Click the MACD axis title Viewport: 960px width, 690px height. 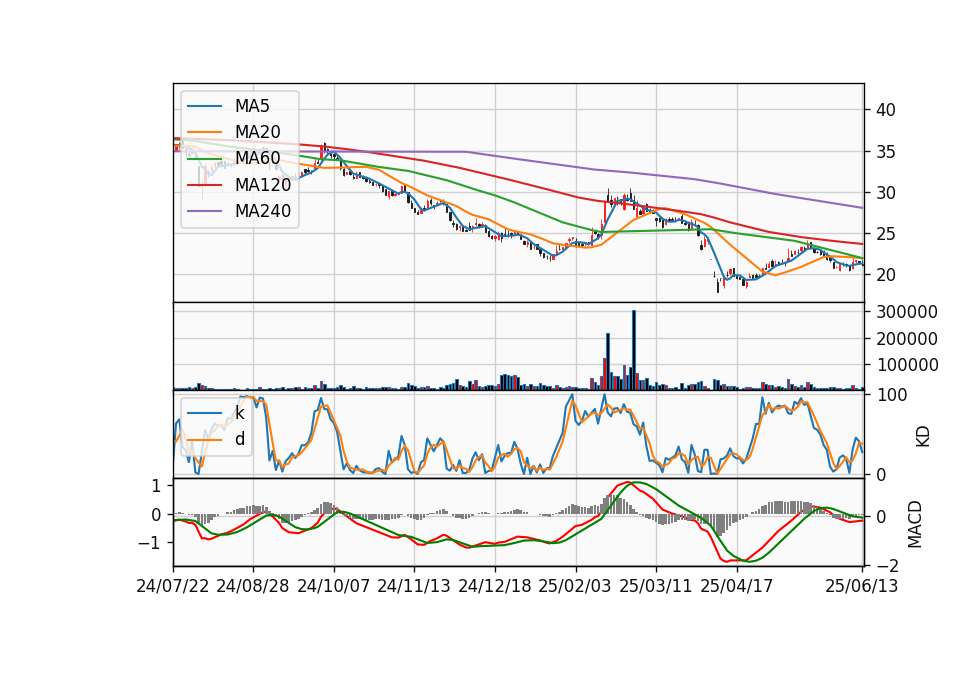[x=915, y=524]
